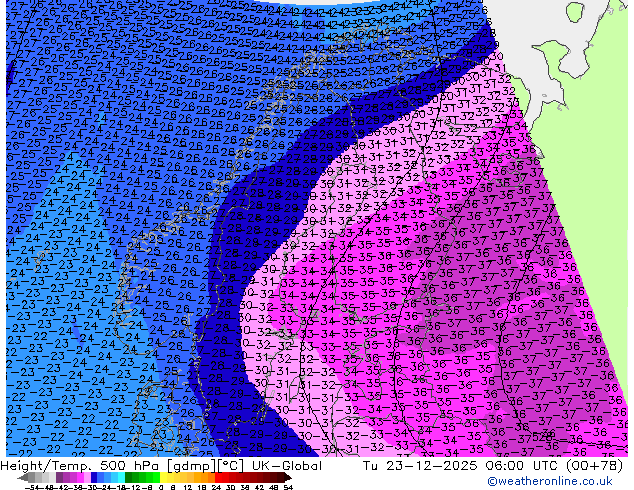Image resolution: width=634 pixels, height=490 pixels.
Task: Click the 54 value on the legend
Action: tap(287, 488)
